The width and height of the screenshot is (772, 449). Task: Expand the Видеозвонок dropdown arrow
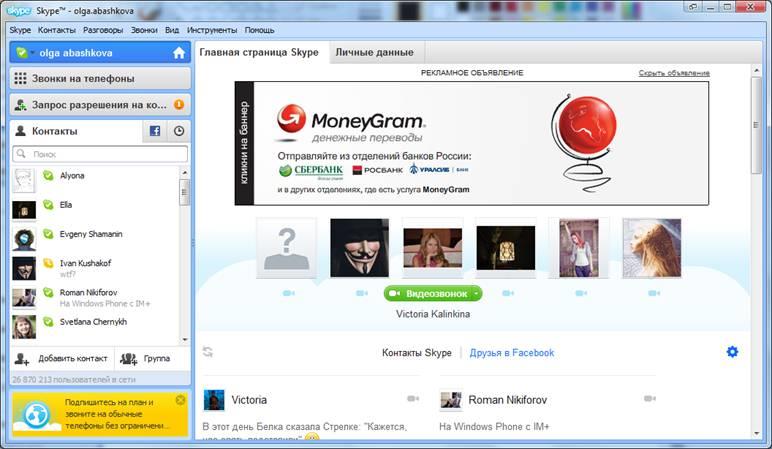pos(476,293)
